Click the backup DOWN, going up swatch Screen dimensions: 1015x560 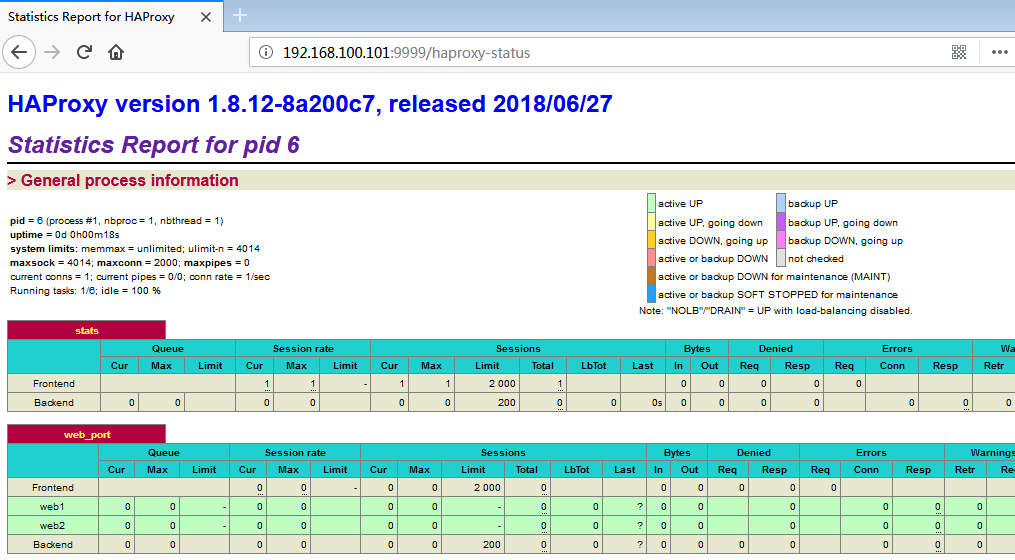point(781,240)
